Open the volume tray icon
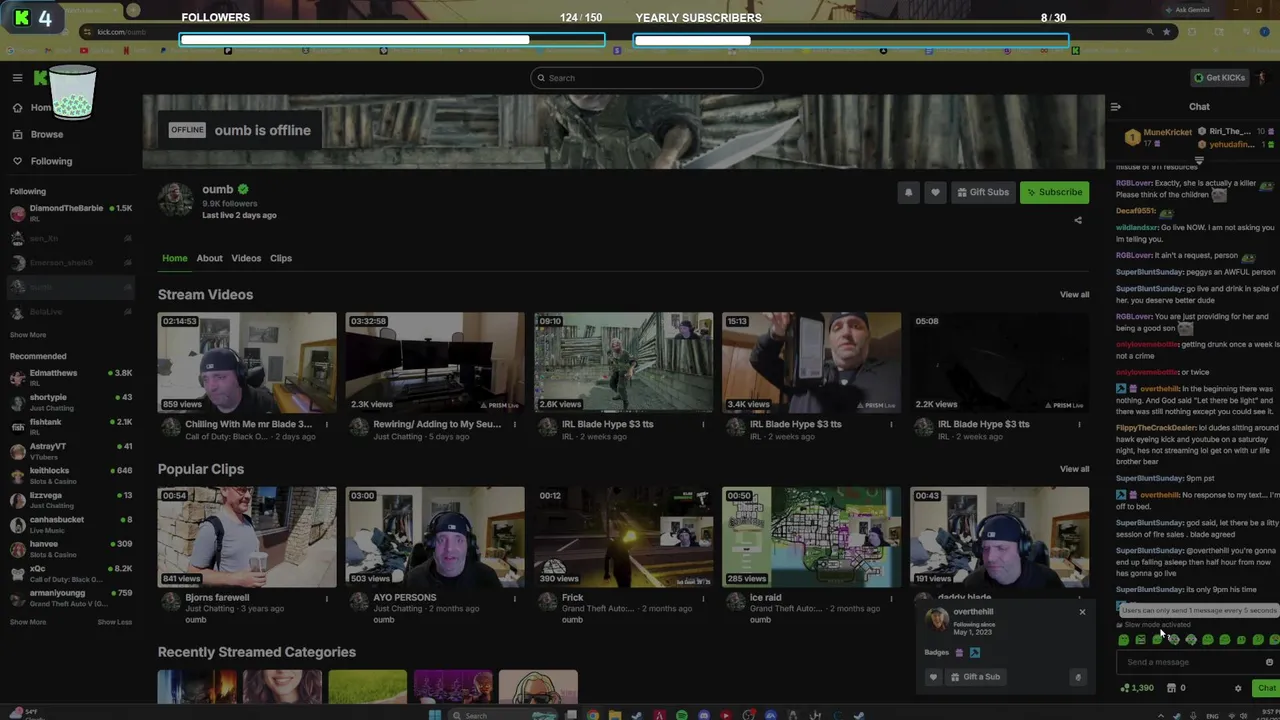 click(1241, 715)
